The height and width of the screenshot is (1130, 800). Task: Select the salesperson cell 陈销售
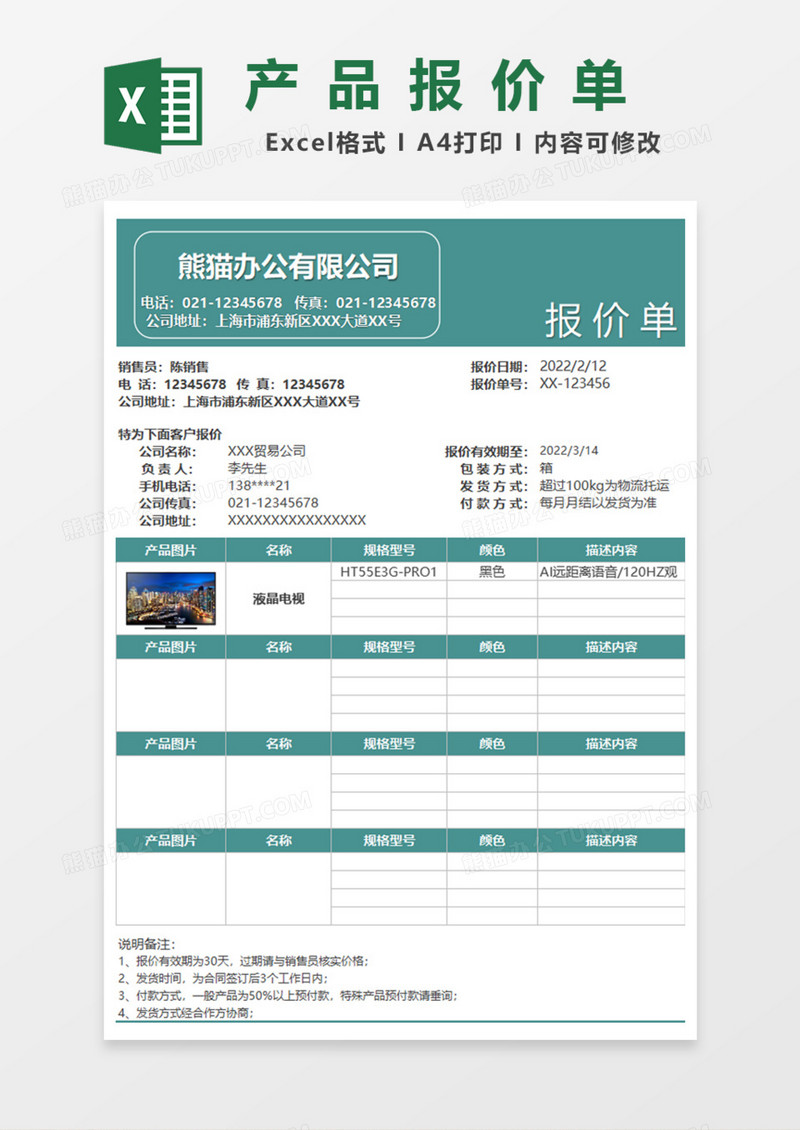(x=189, y=367)
